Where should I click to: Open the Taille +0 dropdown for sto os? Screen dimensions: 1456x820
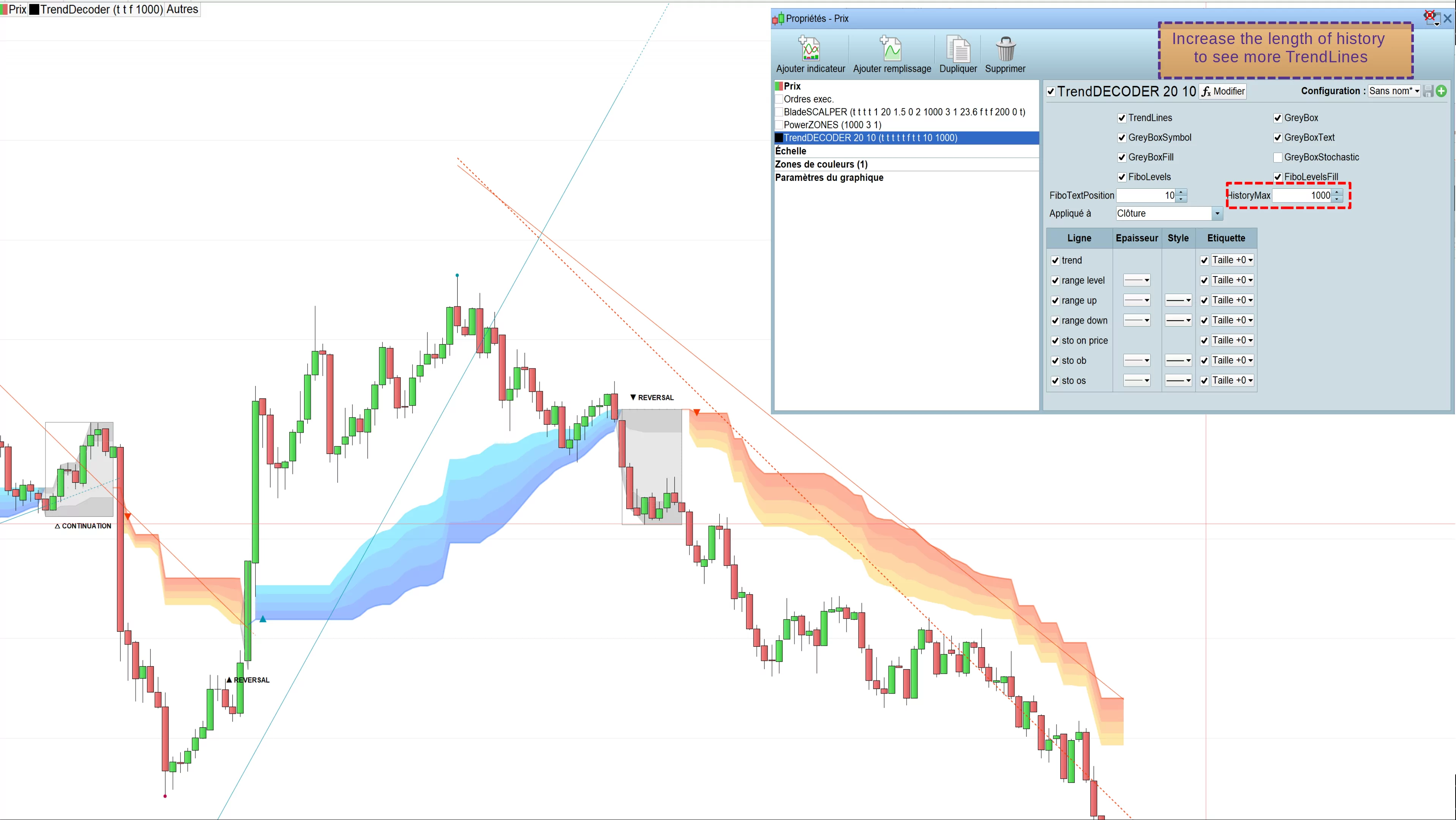[1233, 380]
